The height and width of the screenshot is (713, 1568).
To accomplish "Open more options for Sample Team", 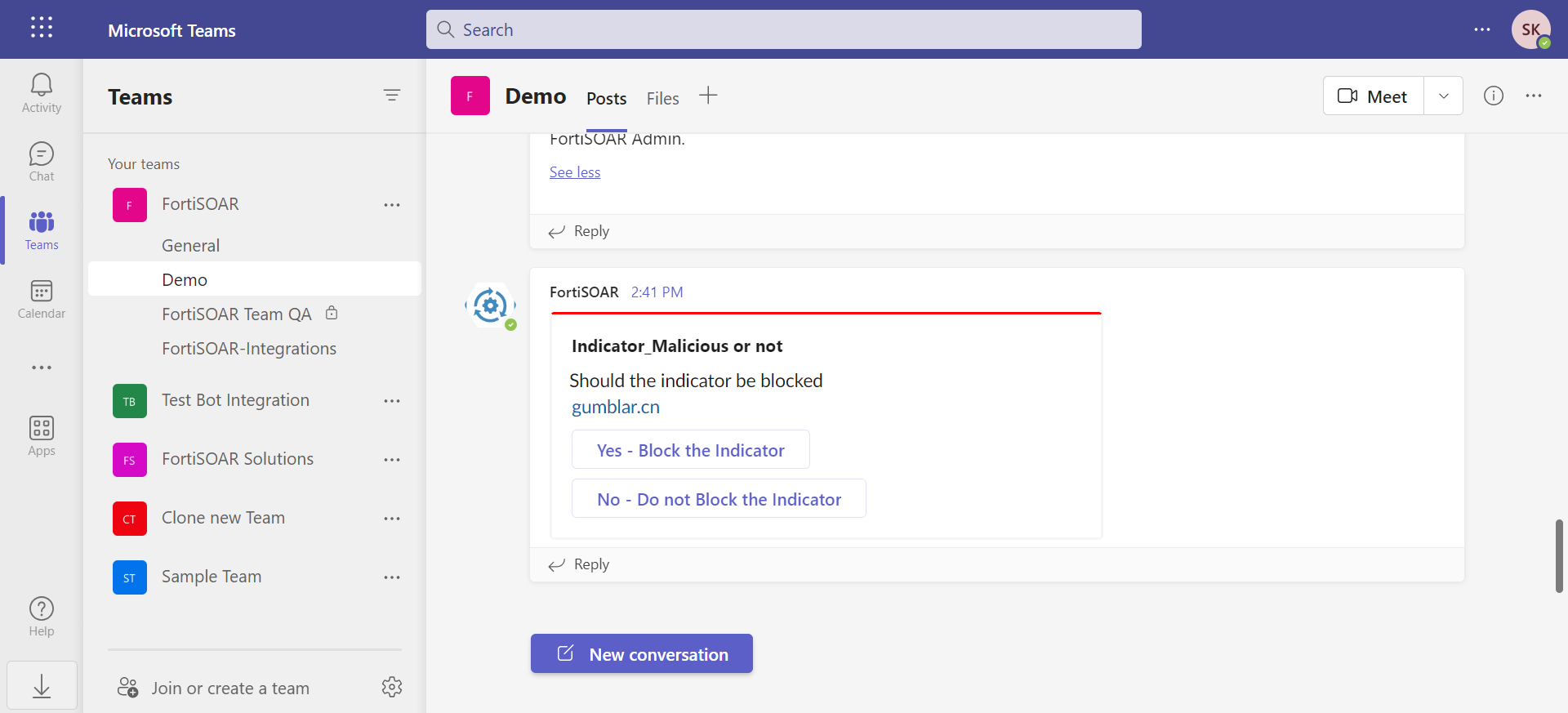I will 392,577.
